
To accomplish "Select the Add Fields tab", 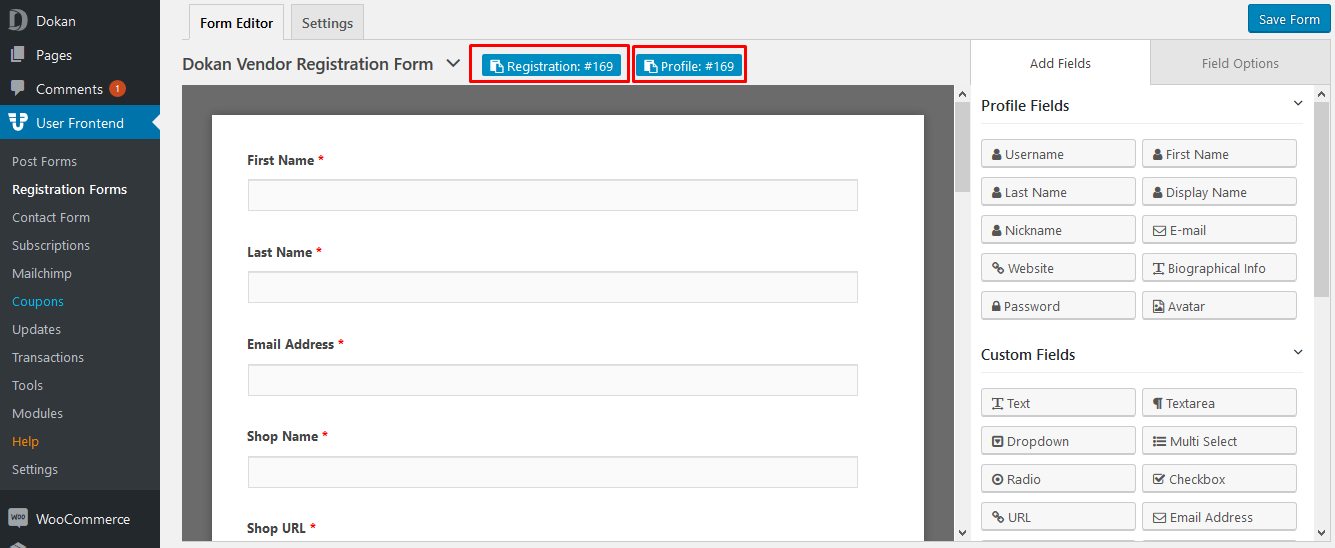I will [1060, 63].
